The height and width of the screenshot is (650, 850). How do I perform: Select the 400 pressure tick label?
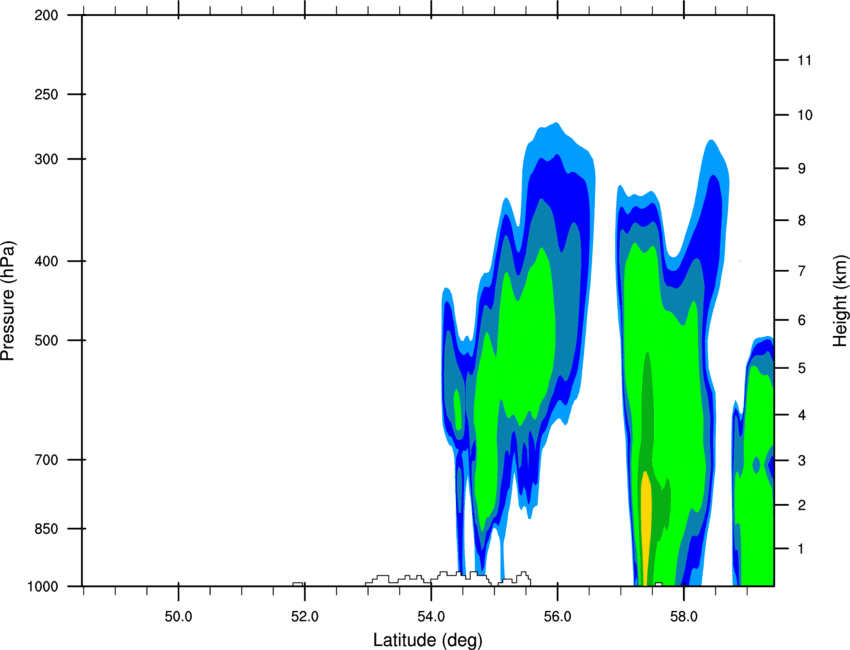tap(47, 261)
